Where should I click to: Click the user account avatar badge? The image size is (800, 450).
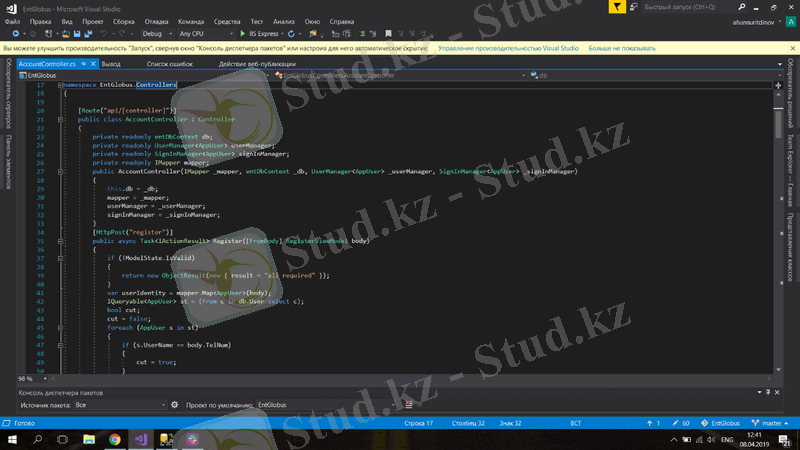click(x=791, y=22)
